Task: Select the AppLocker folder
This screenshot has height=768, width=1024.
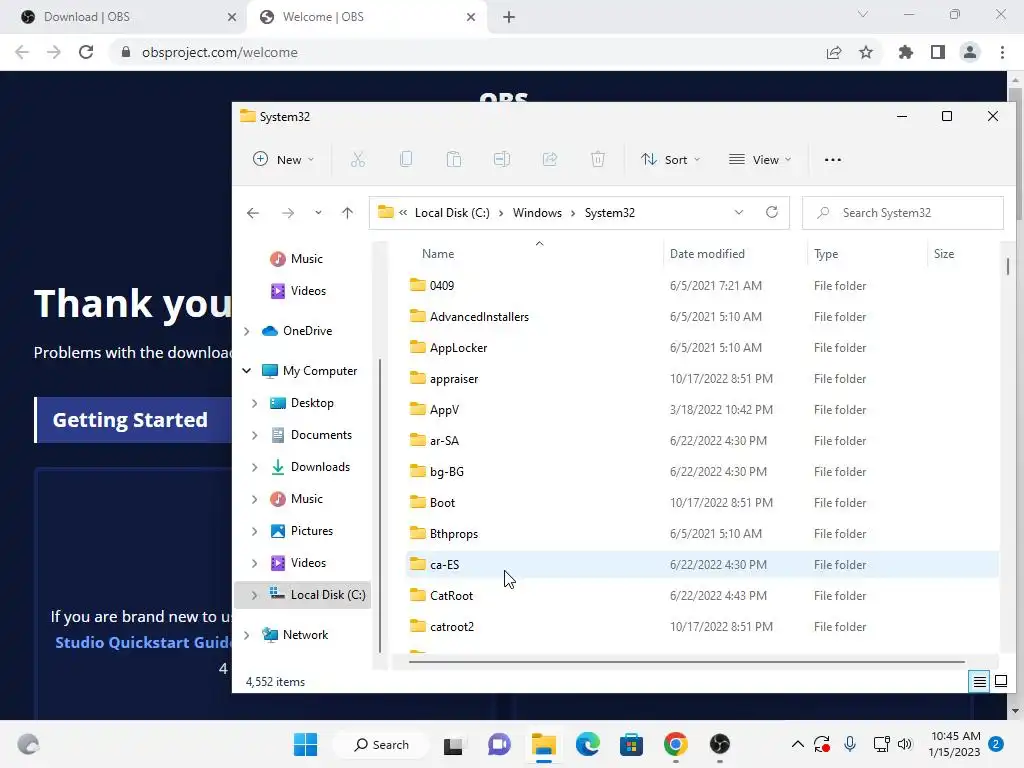Action: 702,348
